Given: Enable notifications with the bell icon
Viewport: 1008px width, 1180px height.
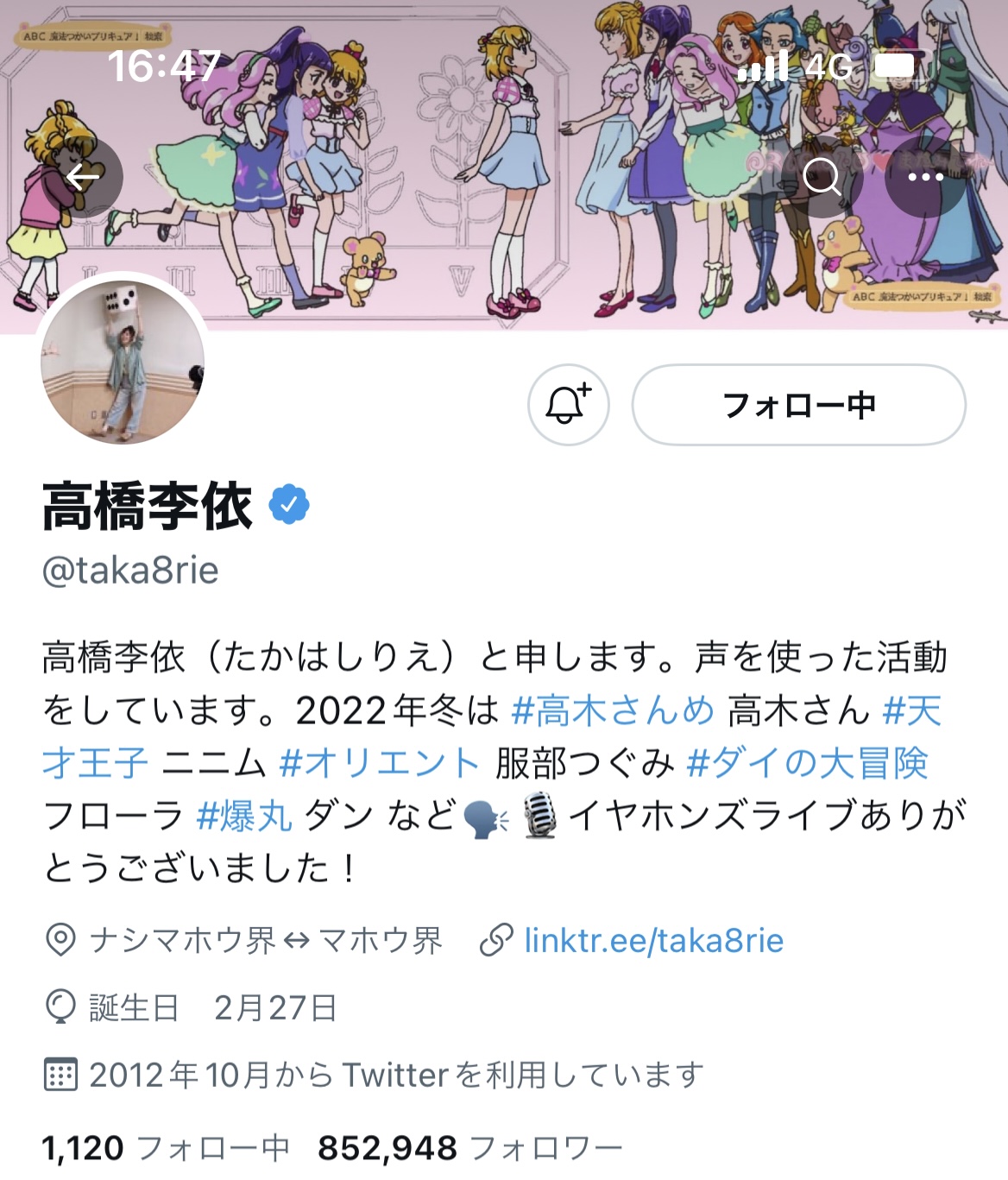Looking at the screenshot, I should tap(569, 405).
